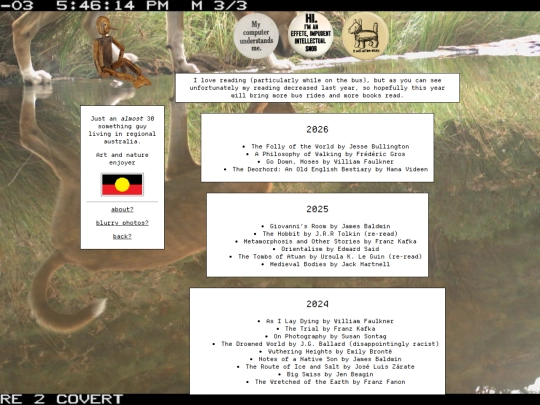540x405 pixels.
Task: Click the 'Effete, impudent intellectual snob' badge
Action: [x=311, y=35]
